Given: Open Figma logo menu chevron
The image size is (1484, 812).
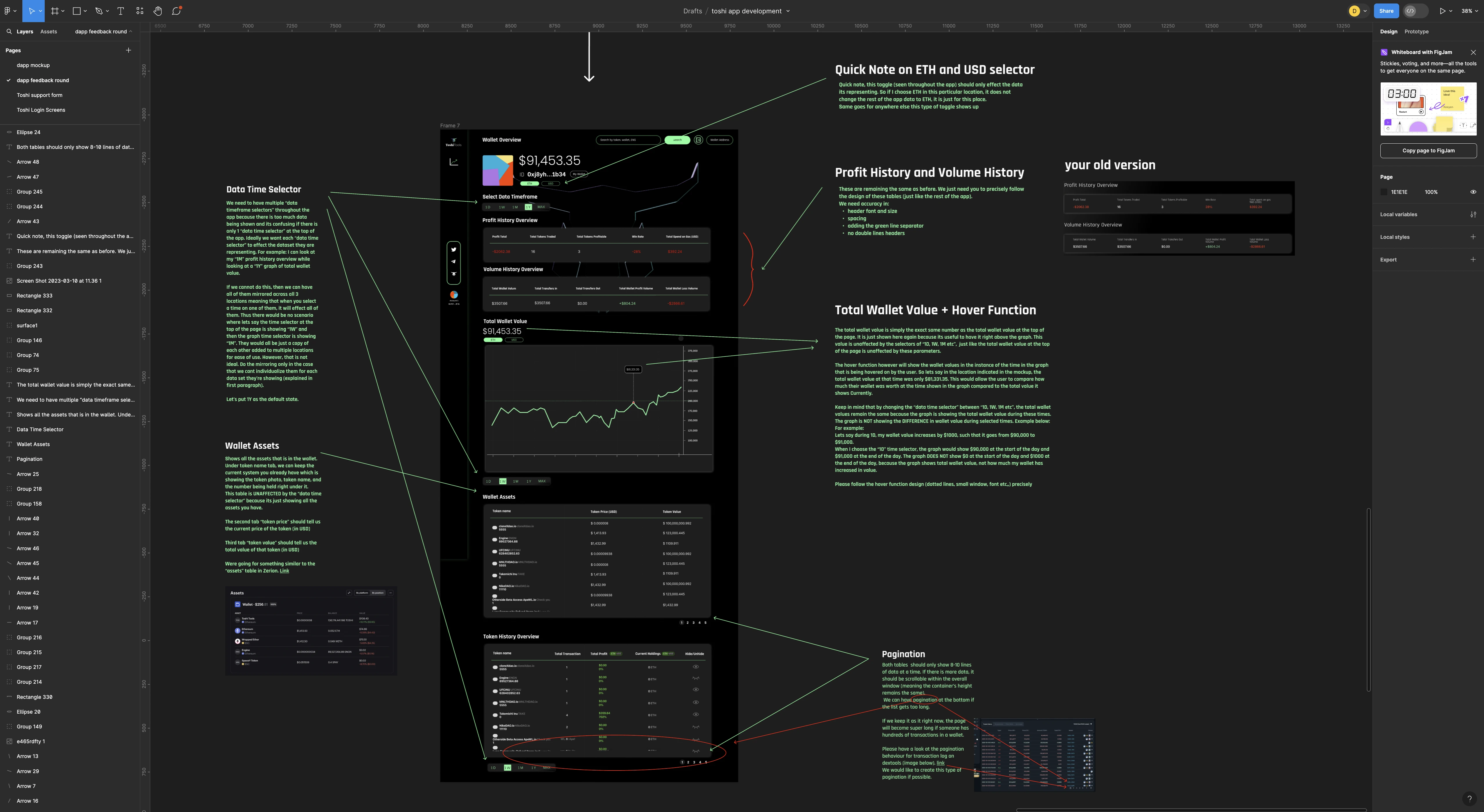Looking at the screenshot, I should point(15,11).
